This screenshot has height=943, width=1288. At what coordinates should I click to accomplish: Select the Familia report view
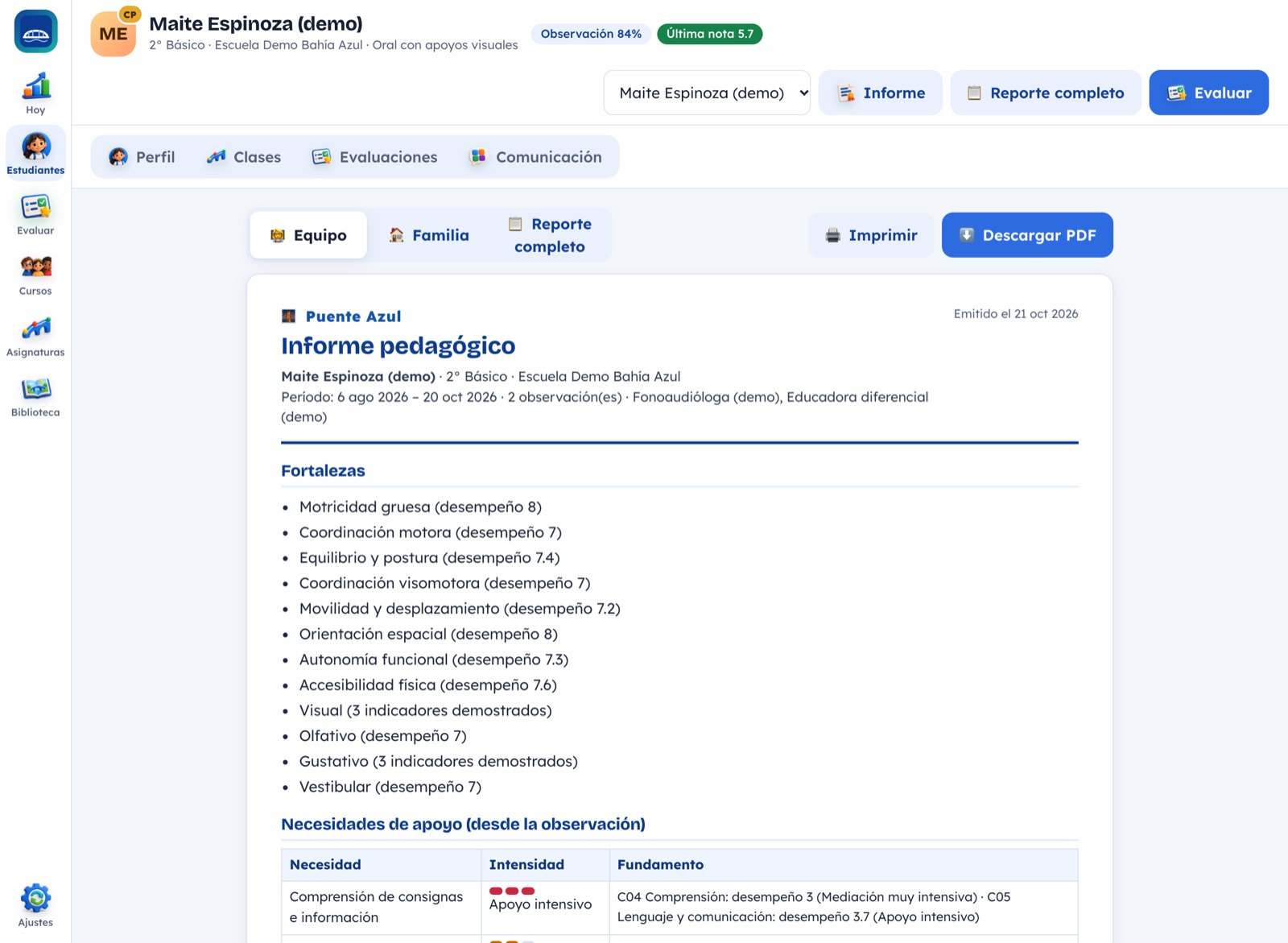[429, 235]
